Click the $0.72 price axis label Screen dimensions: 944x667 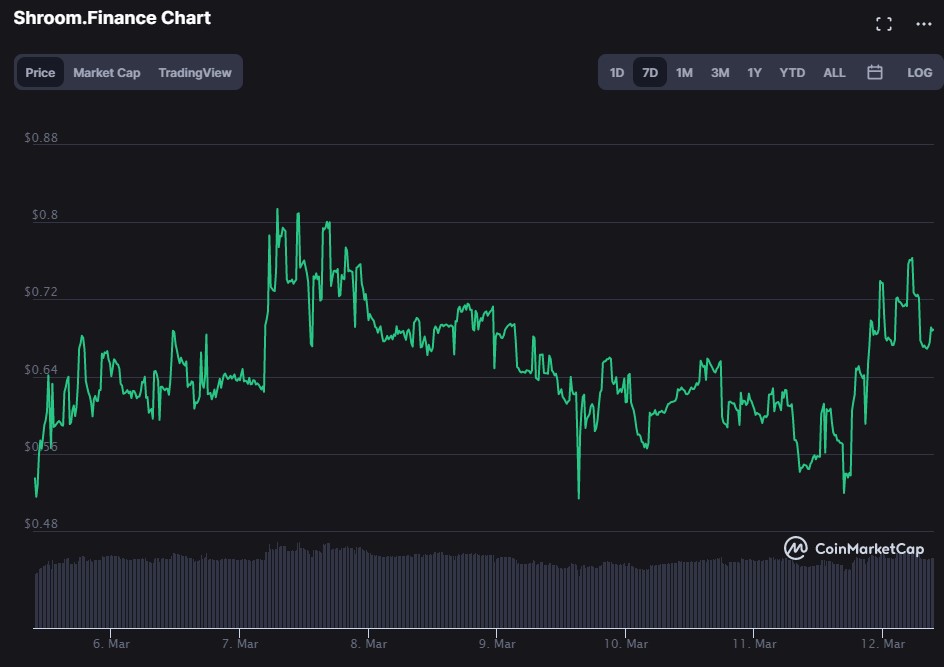[x=41, y=292]
